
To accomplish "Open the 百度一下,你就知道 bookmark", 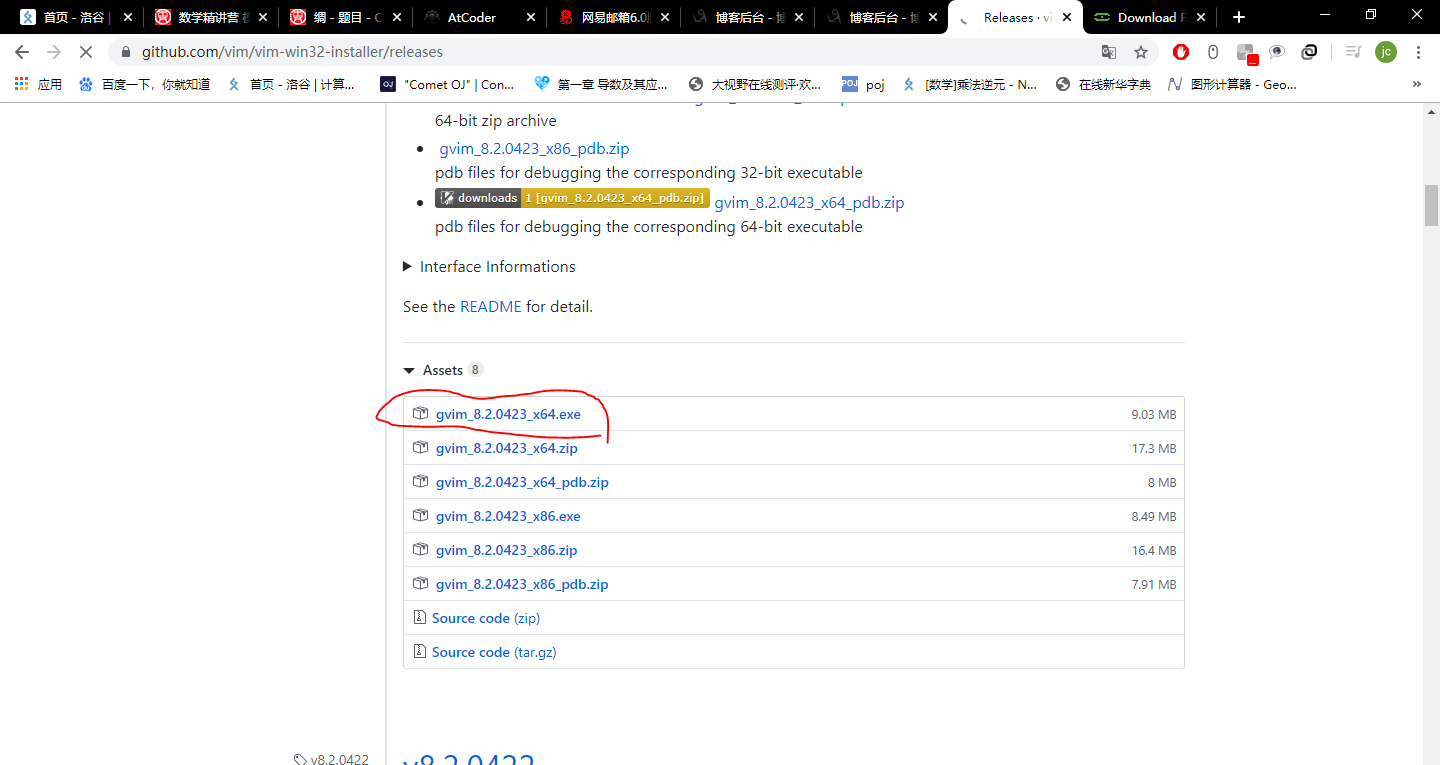I will 144,85.
